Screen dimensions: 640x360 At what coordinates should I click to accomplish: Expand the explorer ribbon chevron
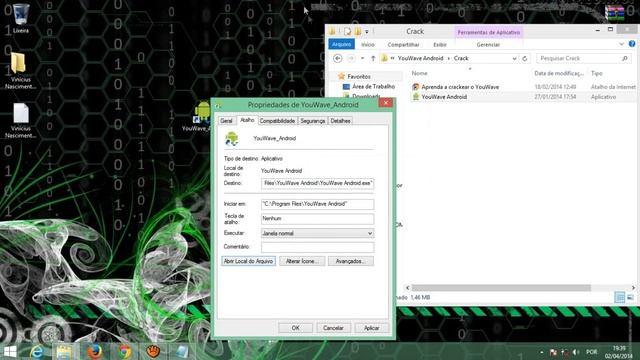pyautogui.click(x=621, y=44)
